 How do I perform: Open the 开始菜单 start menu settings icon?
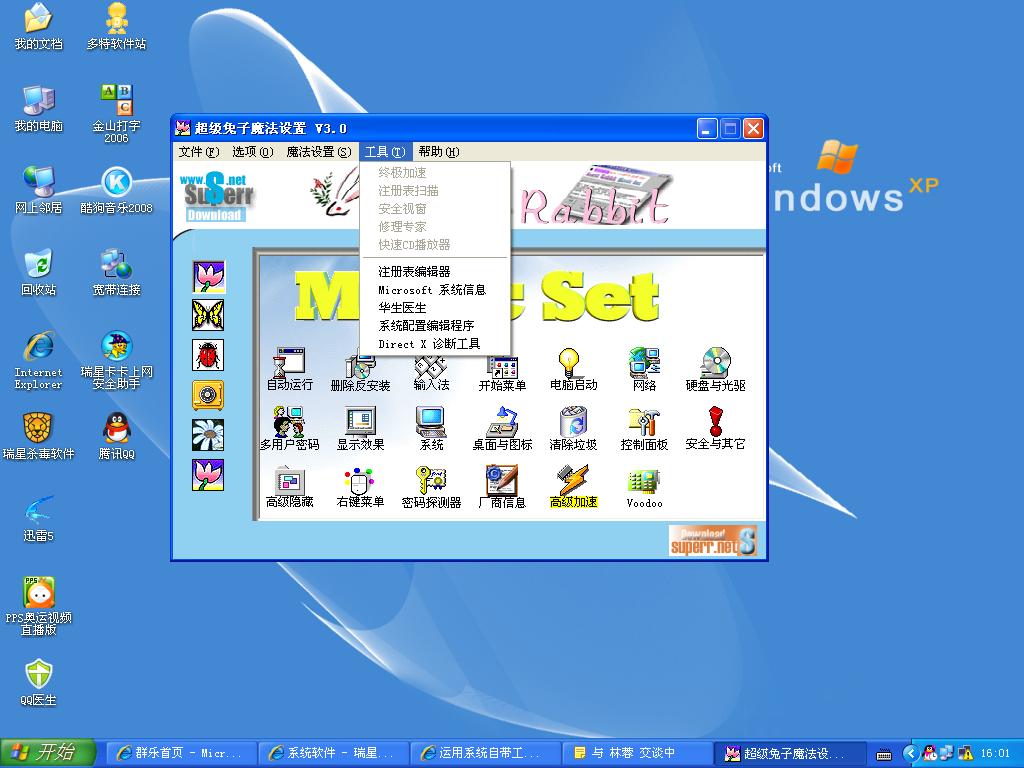tap(502, 373)
